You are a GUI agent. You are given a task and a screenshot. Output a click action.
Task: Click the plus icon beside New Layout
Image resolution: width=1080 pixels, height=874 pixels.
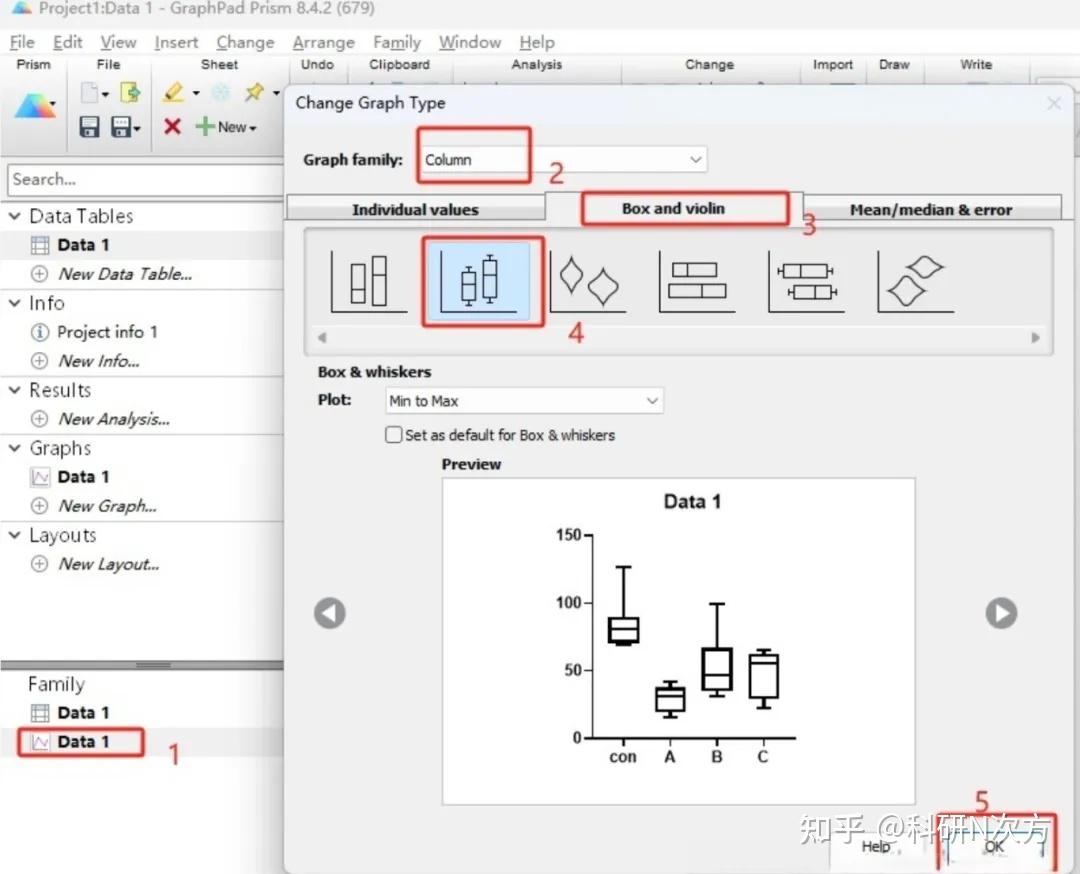tap(39, 564)
